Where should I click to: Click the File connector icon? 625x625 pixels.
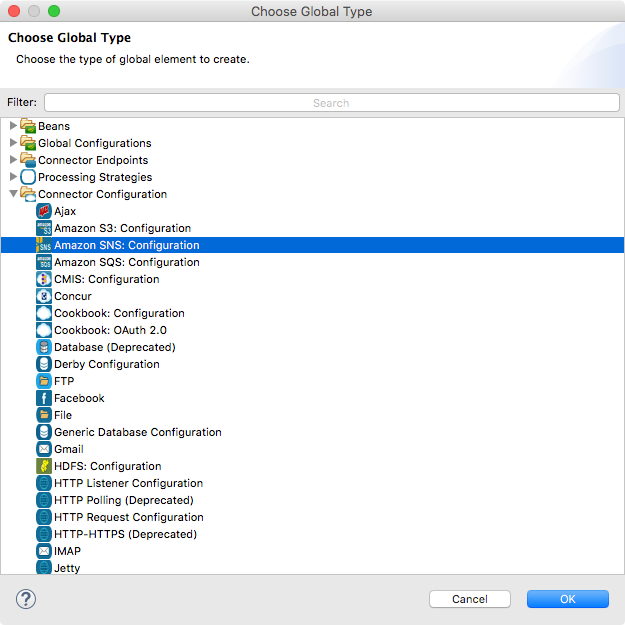pyautogui.click(x=44, y=415)
